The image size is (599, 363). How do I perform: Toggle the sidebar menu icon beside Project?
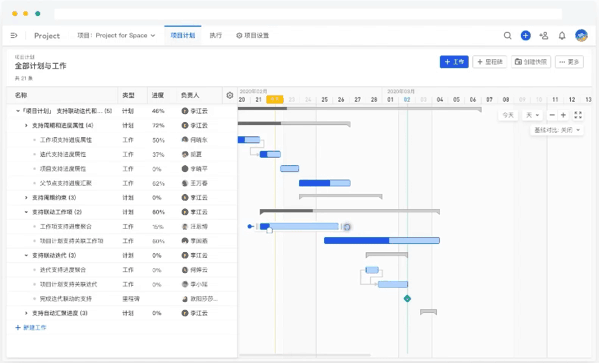14,36
